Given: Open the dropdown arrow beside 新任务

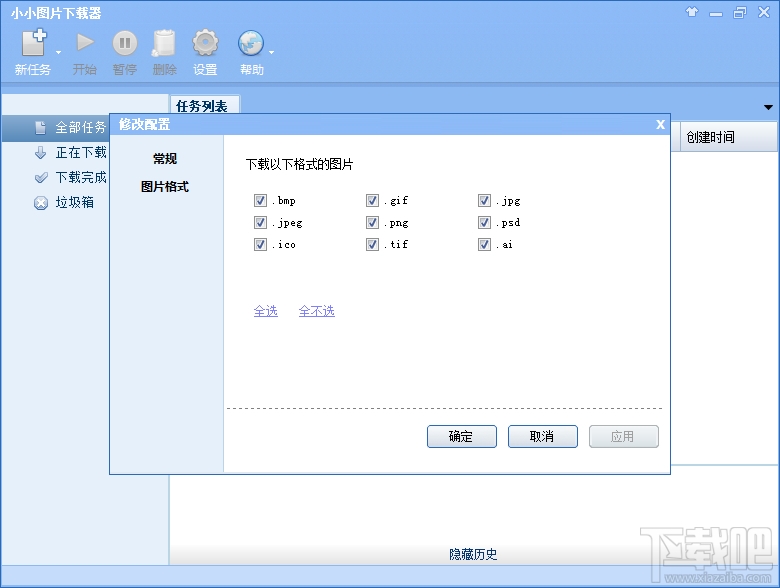Looking at the screenshot, I should [58, 52].
